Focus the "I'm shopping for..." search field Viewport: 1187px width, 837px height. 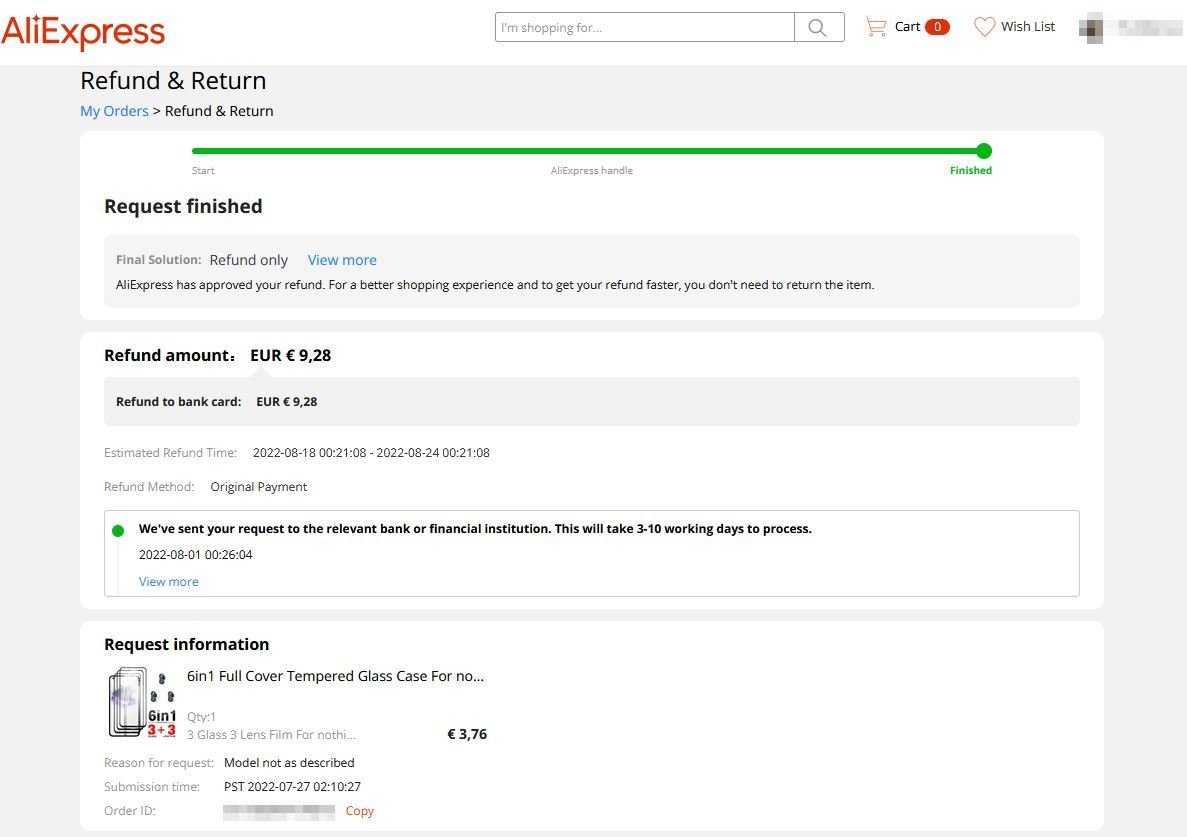pos(645,28)
